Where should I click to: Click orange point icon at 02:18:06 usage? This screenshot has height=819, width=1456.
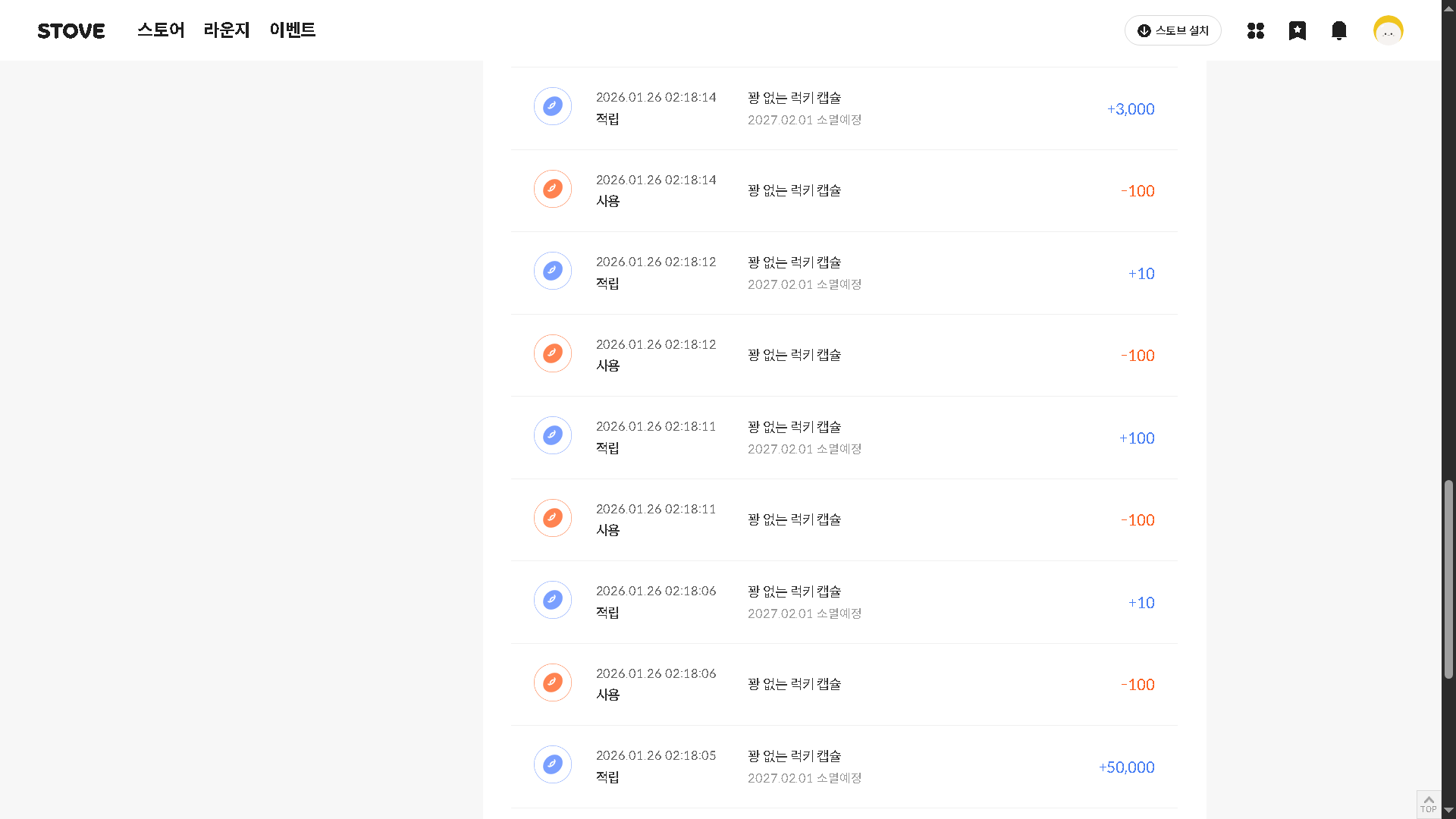[553, 682]
